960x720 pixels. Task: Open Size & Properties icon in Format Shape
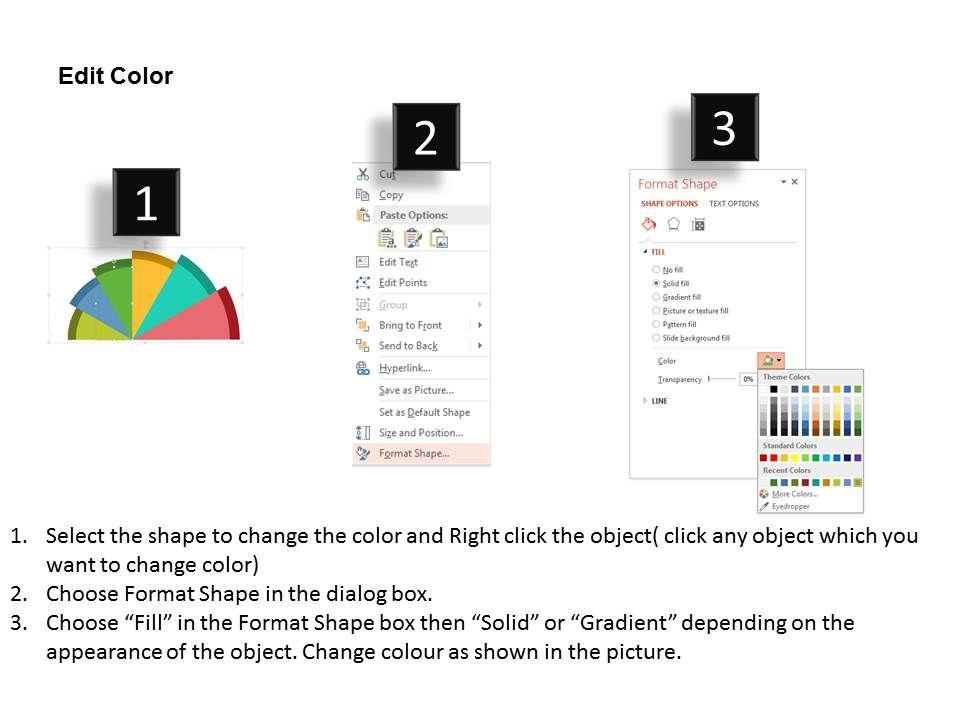coord(698,224)
